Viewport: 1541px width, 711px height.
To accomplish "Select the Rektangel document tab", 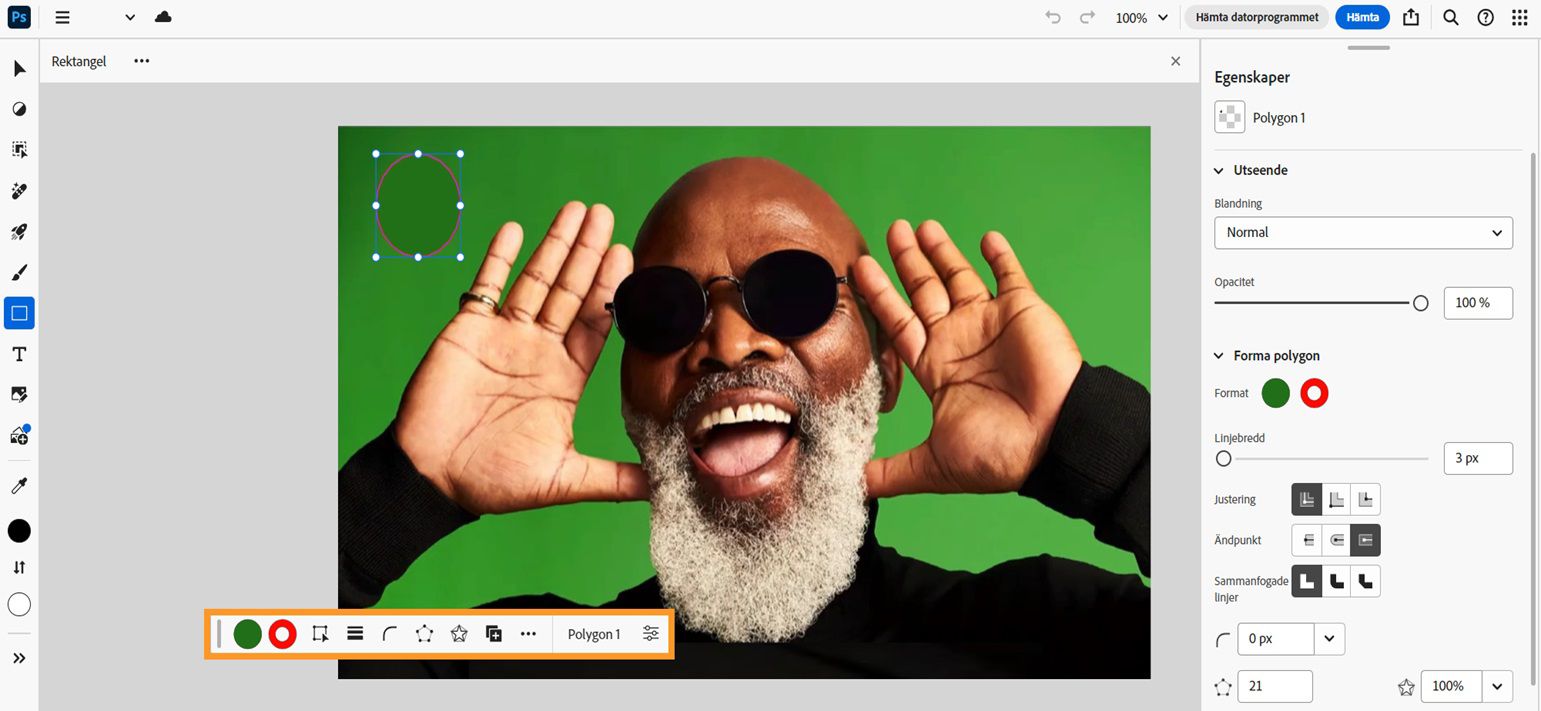I will click(x=78, y=61).
